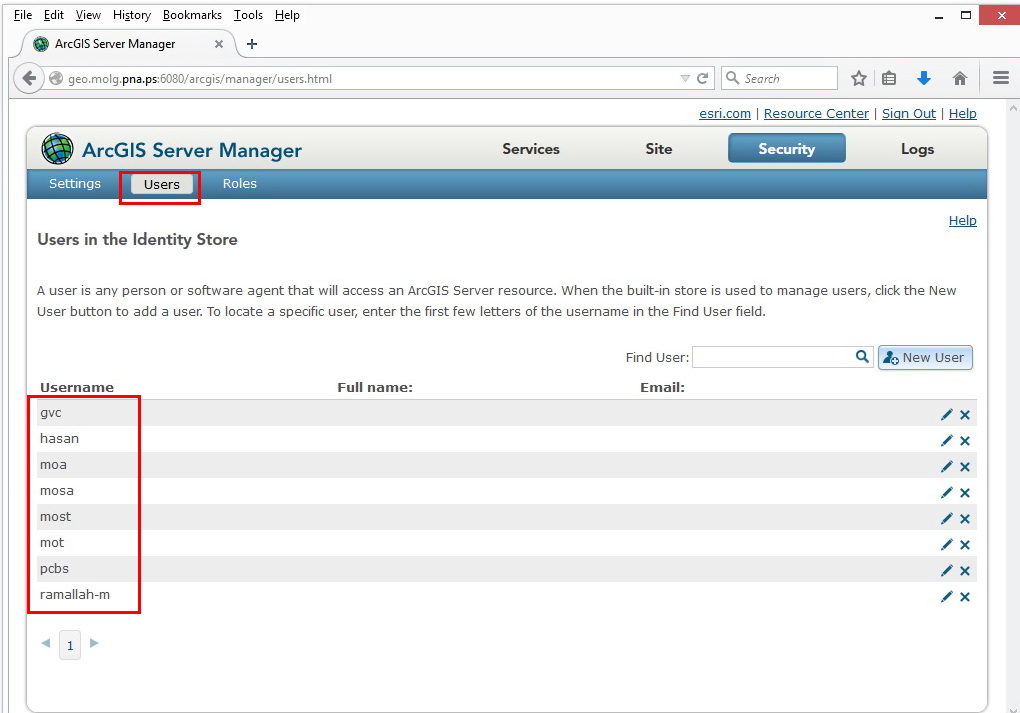Click the ramallah-m username
This screenshot has width=1020, height=713.
tap(75, 595)
